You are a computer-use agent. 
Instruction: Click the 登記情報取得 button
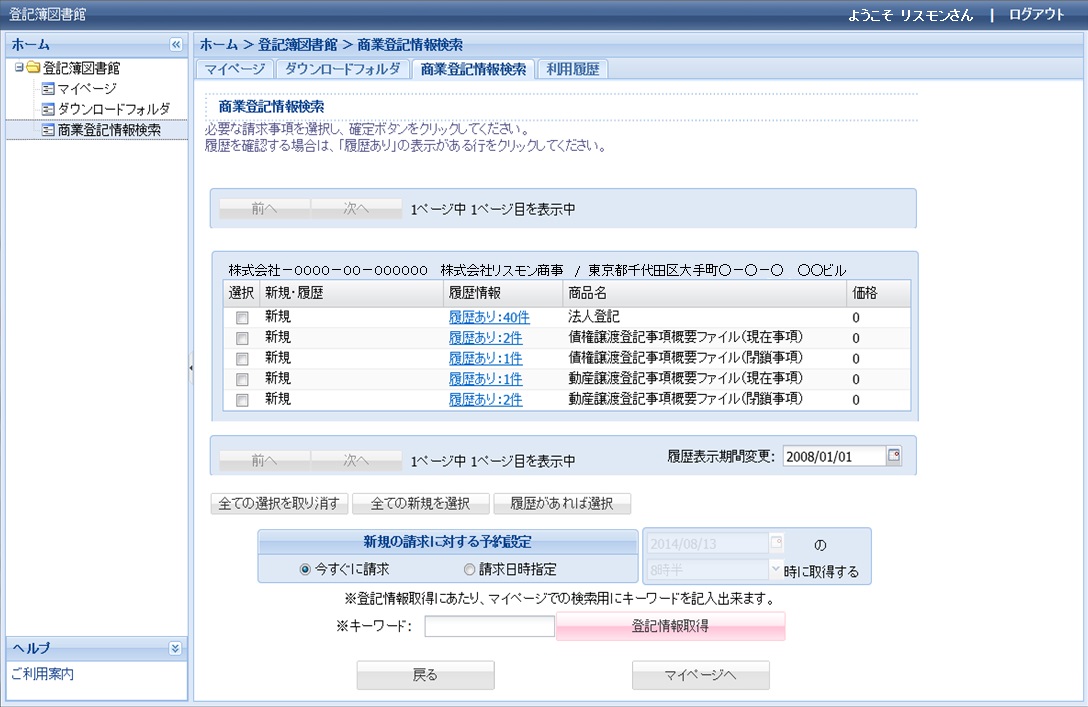tap(671, 626)
